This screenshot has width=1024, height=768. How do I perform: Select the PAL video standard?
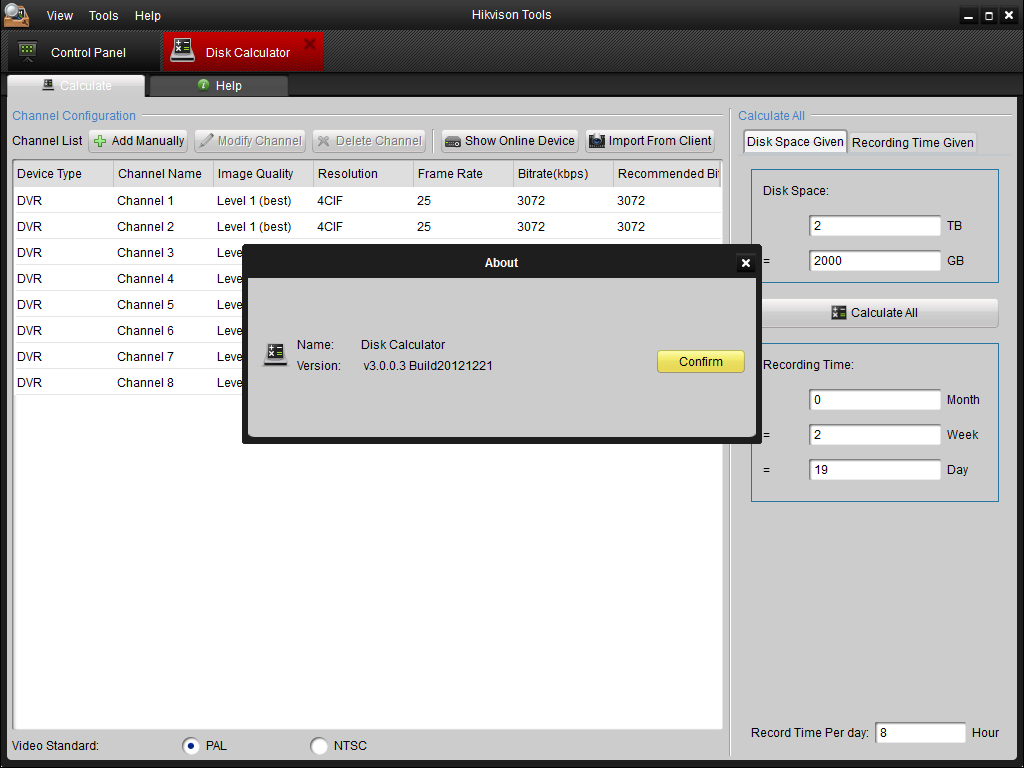(191, 746)
